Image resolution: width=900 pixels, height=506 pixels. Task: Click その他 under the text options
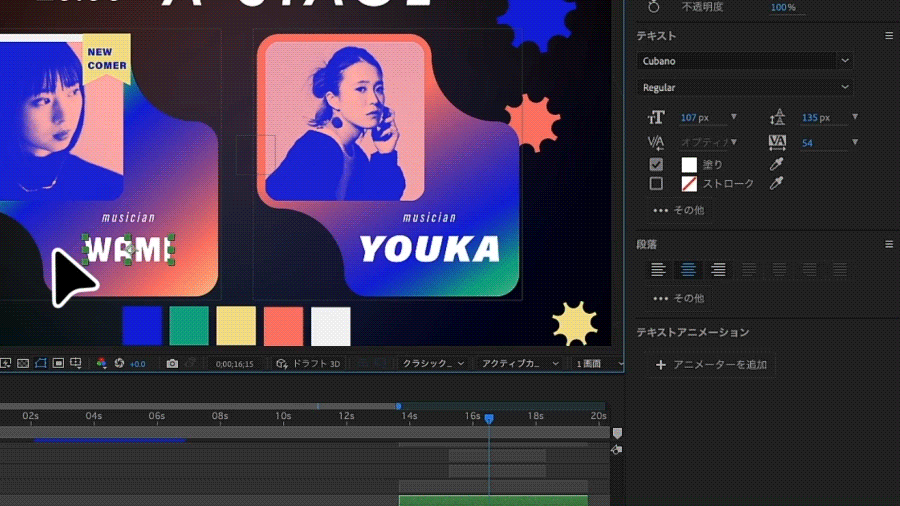click(678, 211)
